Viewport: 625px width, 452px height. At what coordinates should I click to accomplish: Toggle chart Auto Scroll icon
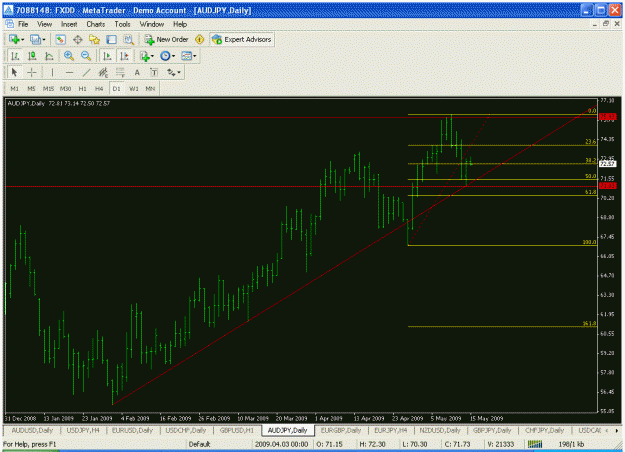coord(107,56)
